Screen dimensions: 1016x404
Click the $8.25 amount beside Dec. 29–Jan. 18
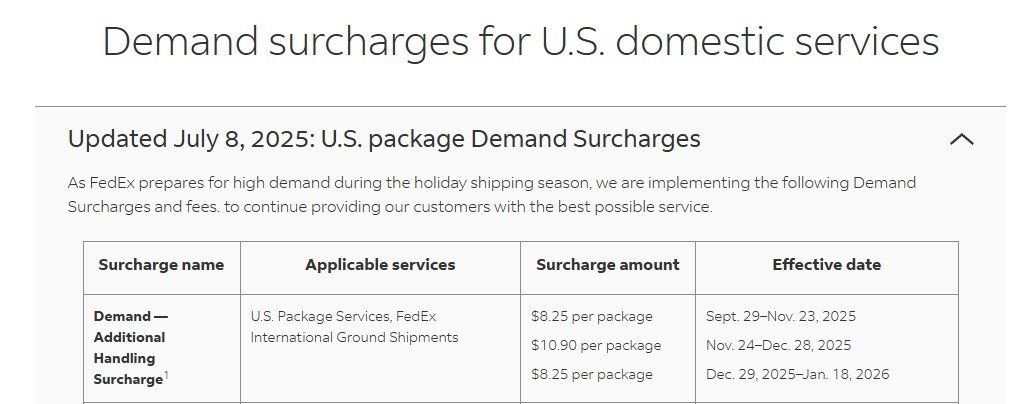pos(591,374)
